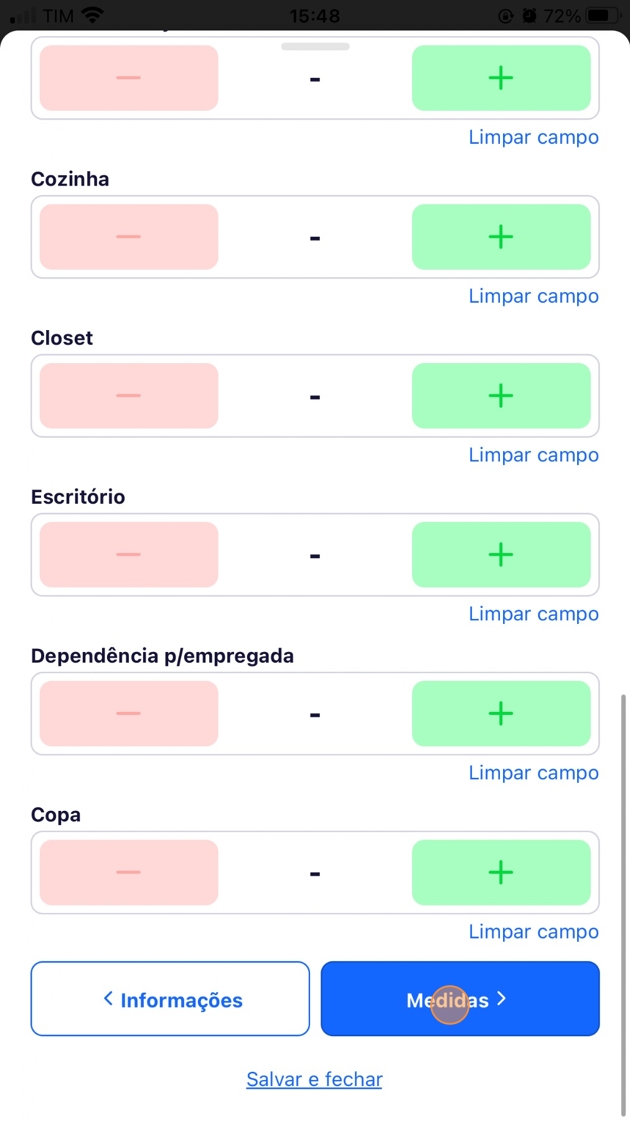This screenshot has width=630, height=1121.
Task: Subtract one from Escritório
Action: [129, 555]
